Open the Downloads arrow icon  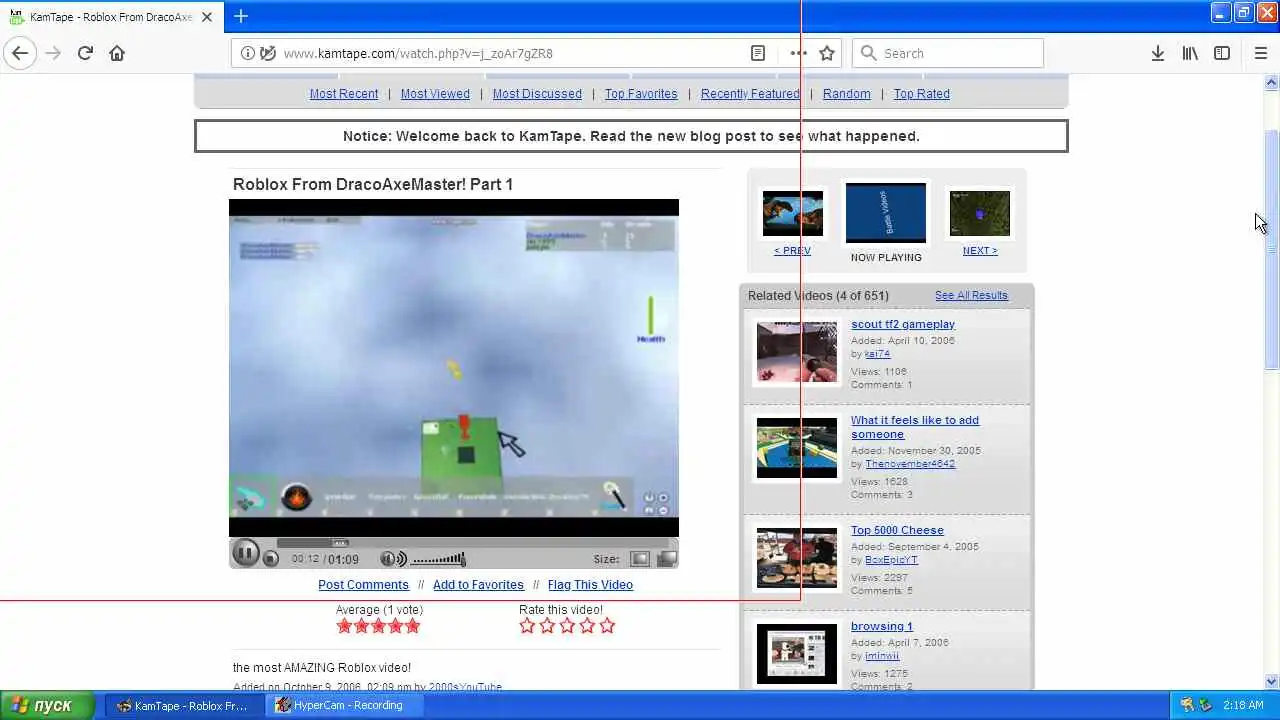pyautogui.click(x=1157, y=53)
